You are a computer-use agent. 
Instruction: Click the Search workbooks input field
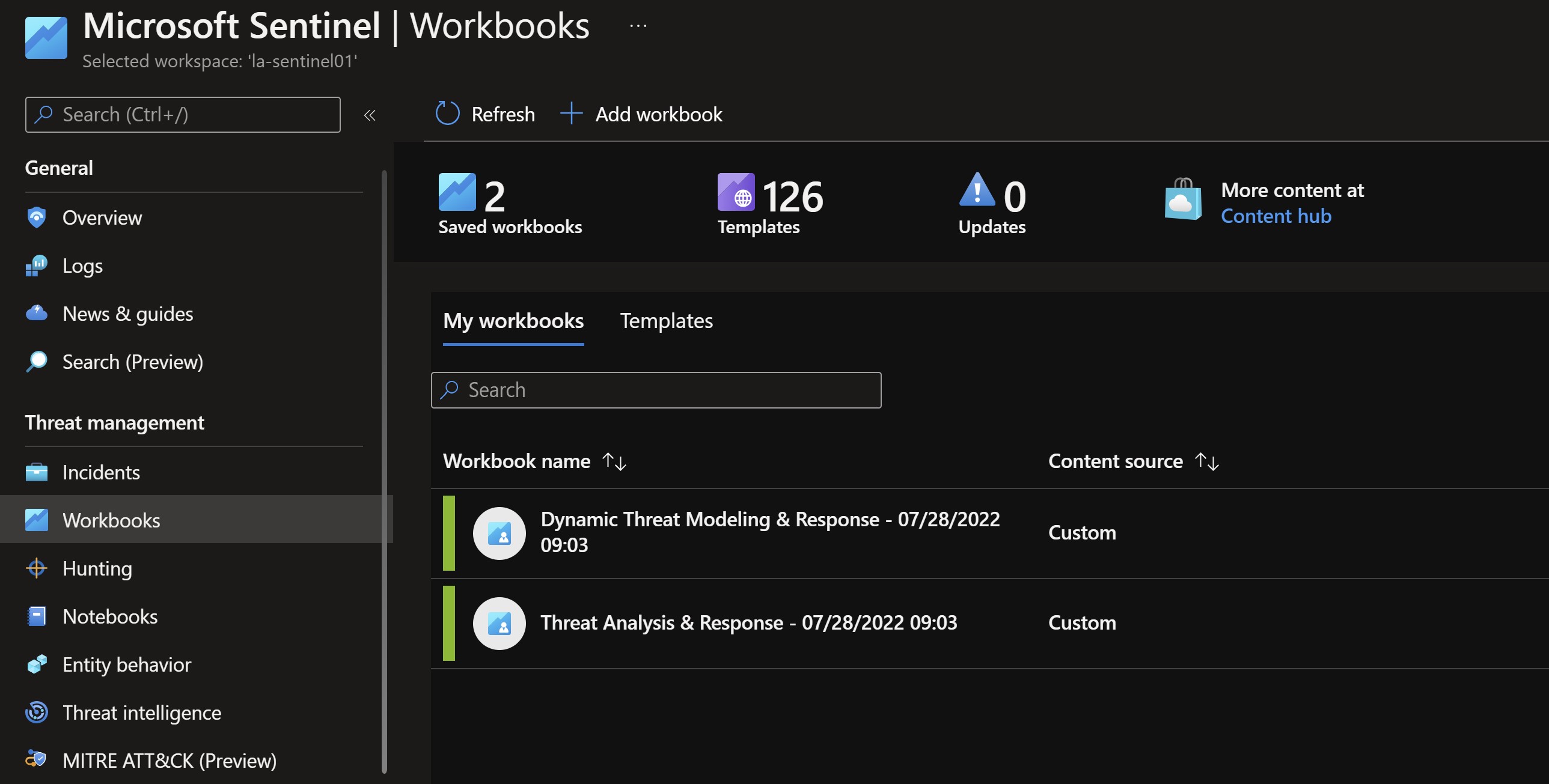(x=656, y=389)
